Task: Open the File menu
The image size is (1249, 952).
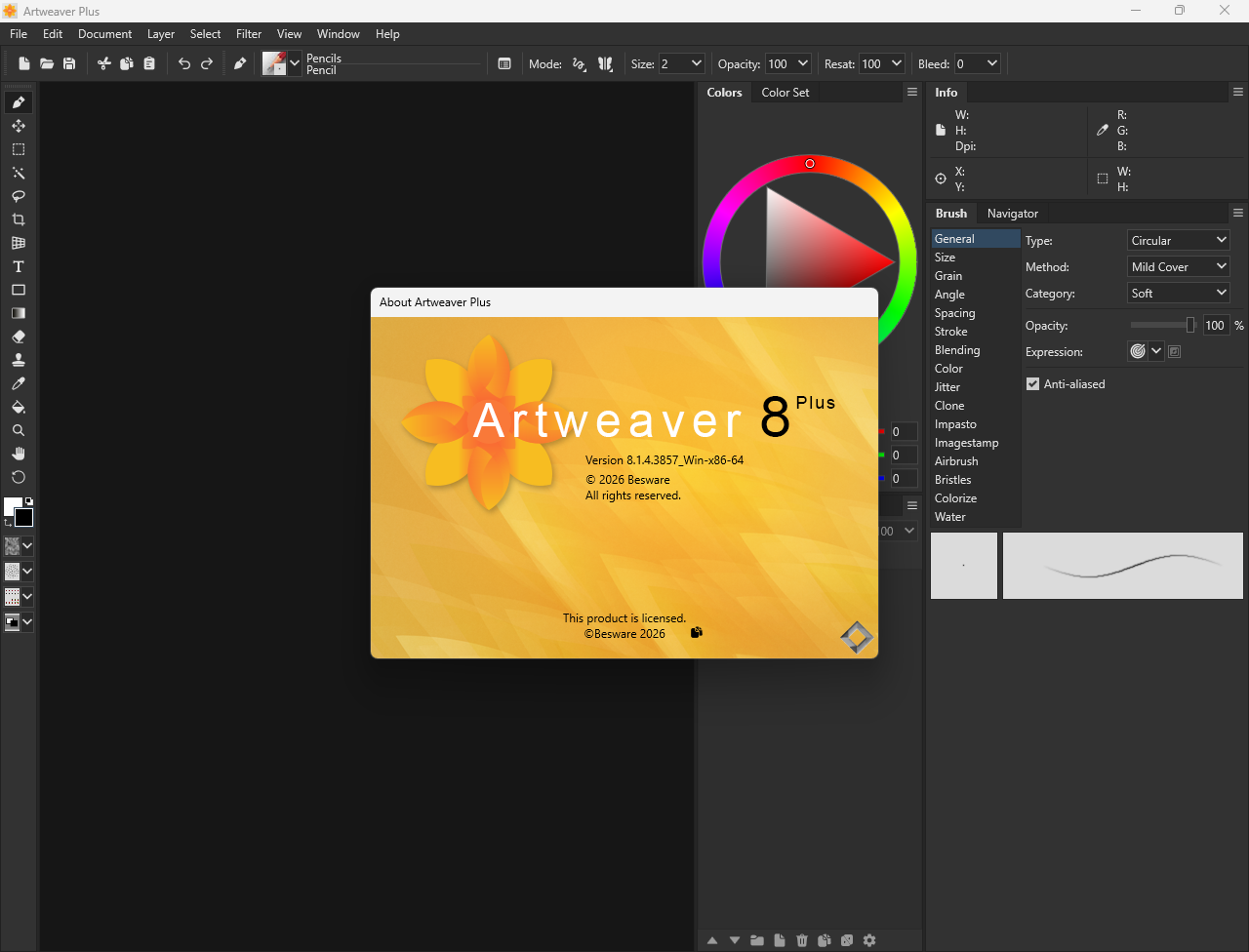Action: coord(19,34)
